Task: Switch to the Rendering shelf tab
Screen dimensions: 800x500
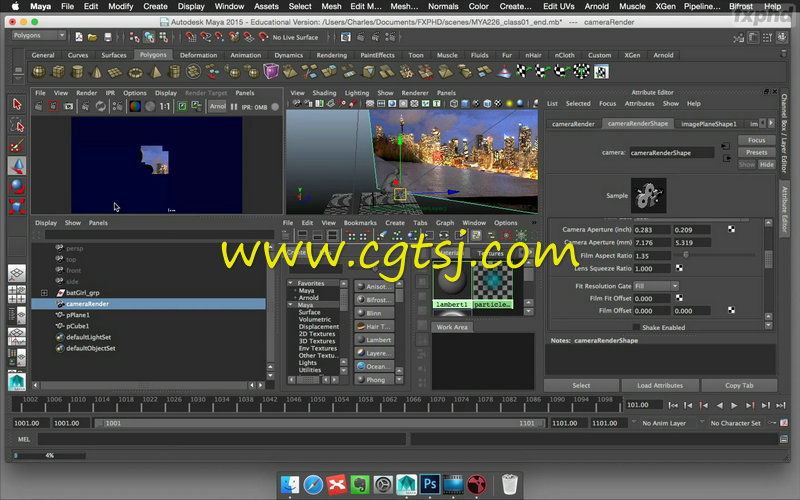Action: click(332, 55)
